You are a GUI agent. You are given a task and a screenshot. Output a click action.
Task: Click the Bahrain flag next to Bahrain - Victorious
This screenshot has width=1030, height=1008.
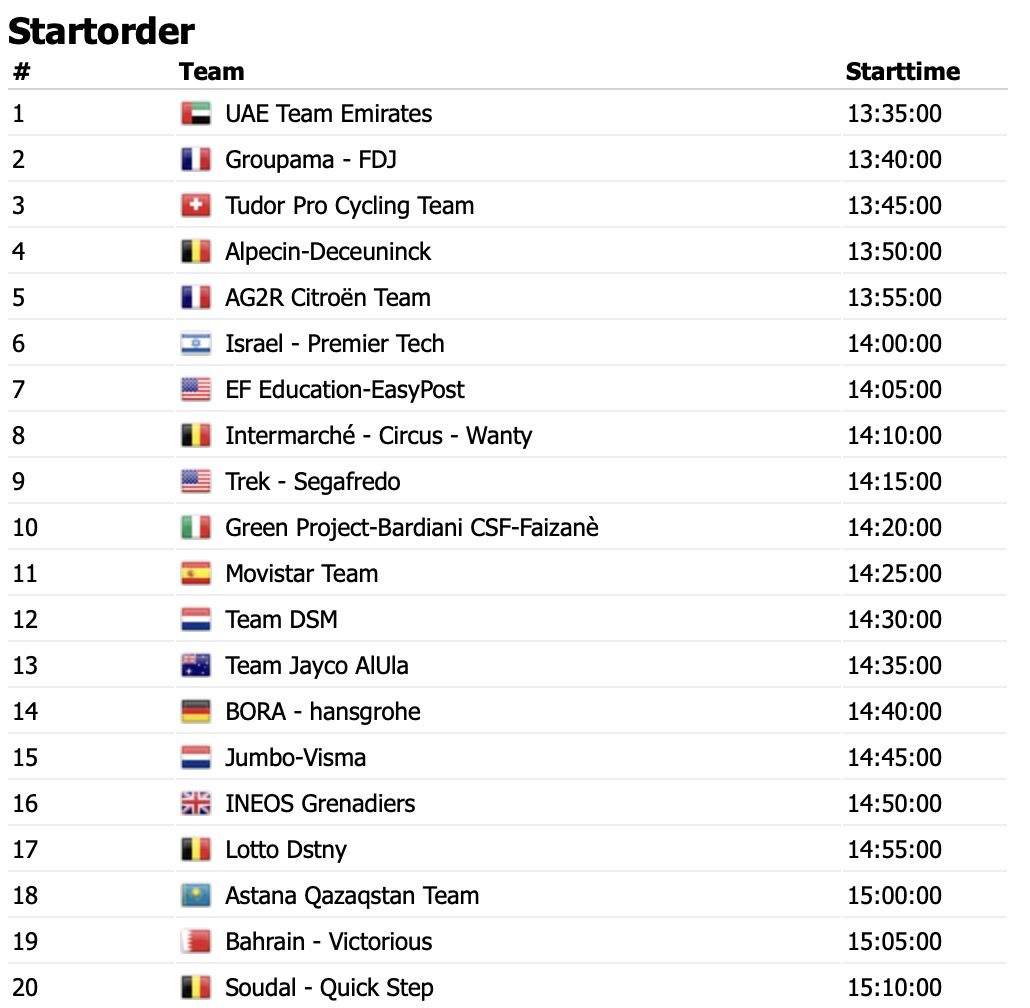196,942
